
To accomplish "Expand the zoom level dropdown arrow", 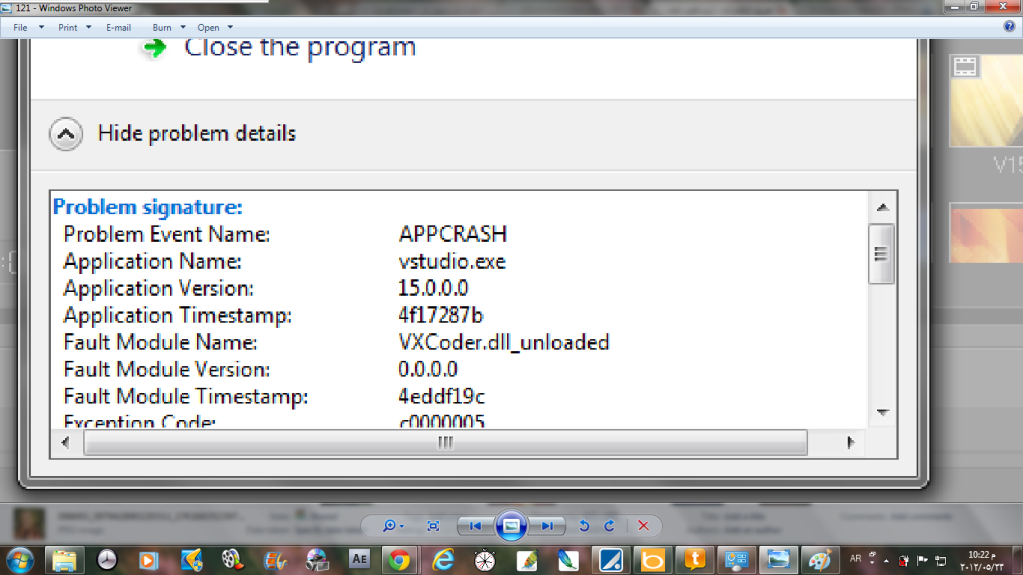I will click(x=402, y=526).
